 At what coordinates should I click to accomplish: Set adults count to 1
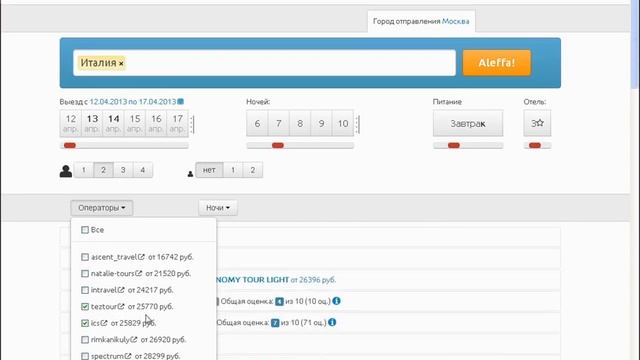(x=84, y=170)
